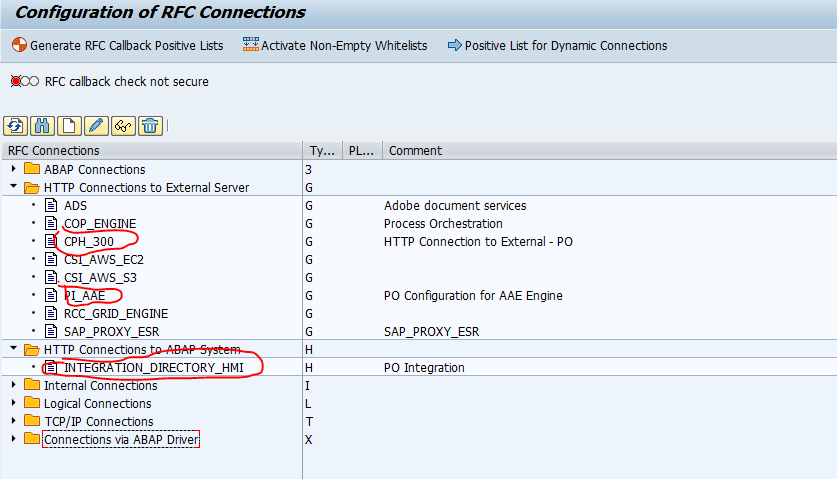837x479 pixels.
Task: Click the Logical Connections folder icon
Action: coord(32,403)
